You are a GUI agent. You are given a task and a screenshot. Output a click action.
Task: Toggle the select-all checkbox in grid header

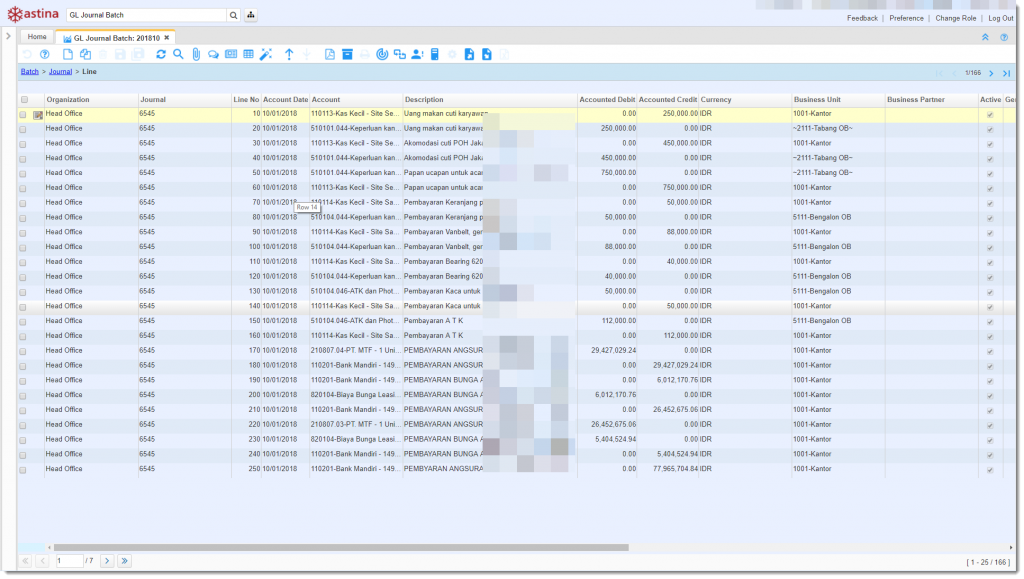click(24, 100)
